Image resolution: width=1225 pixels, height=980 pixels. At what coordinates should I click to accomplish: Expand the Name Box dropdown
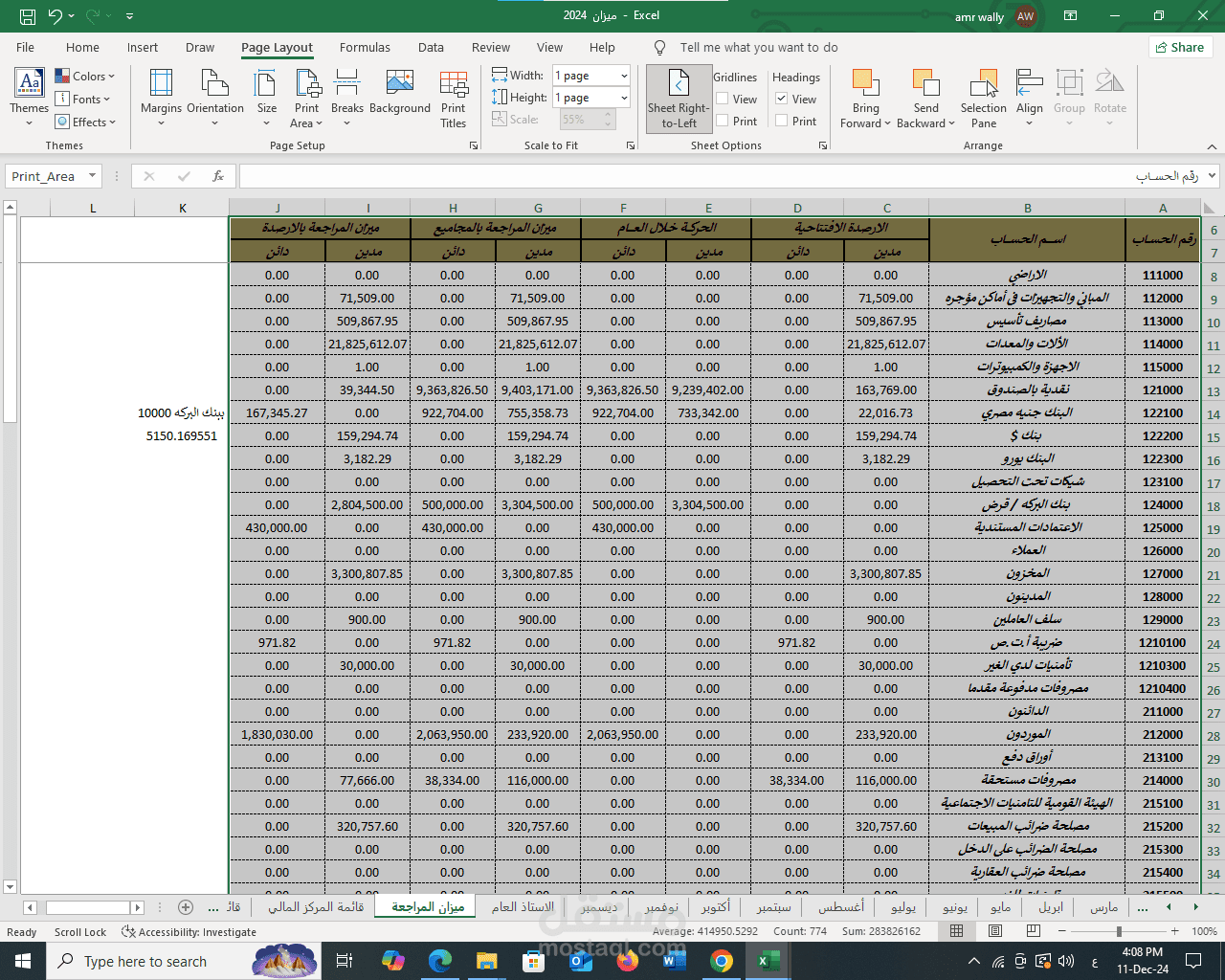click(93, 176)
